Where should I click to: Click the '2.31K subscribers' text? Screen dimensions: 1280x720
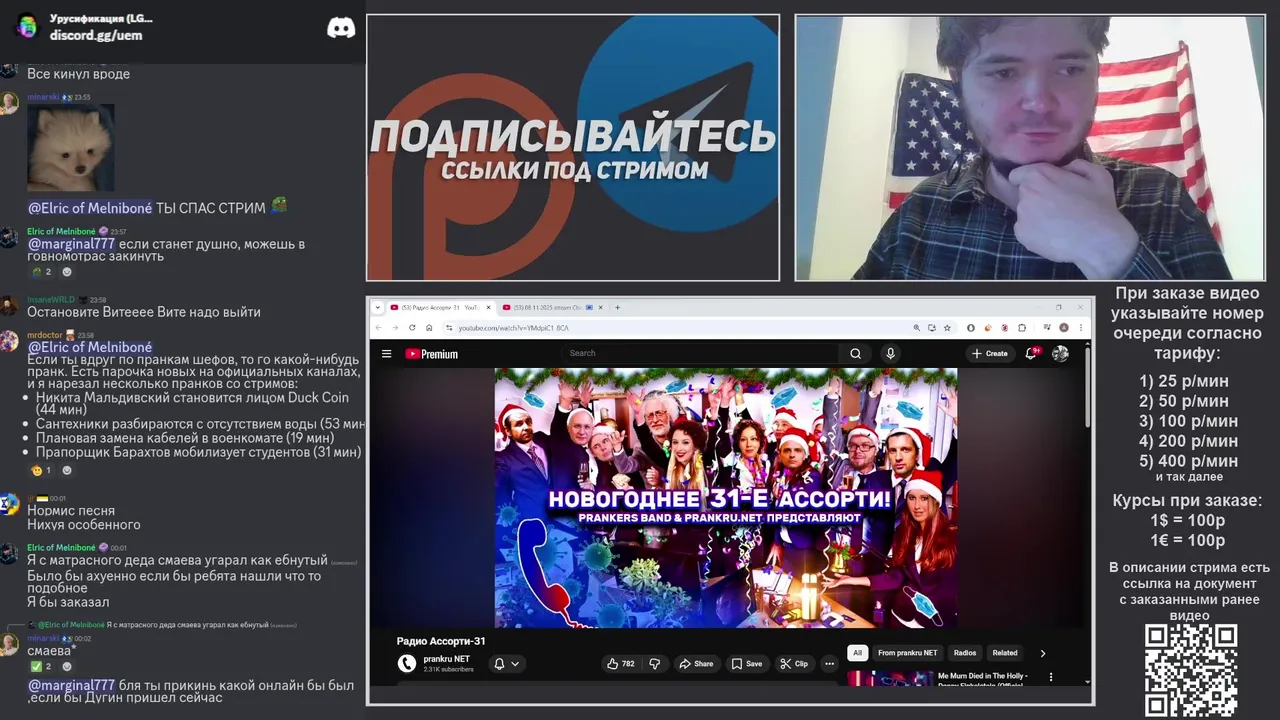448,669
